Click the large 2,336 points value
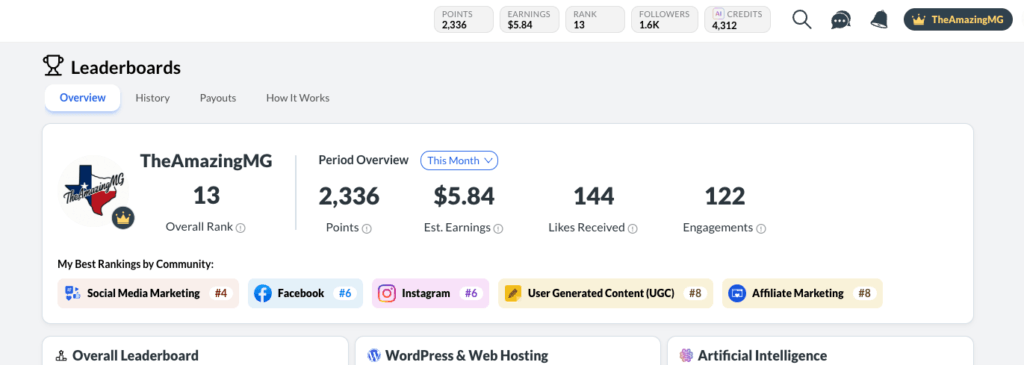This screenshot has width=1024, height=365. pyautogui.click(x=349, y=196)
